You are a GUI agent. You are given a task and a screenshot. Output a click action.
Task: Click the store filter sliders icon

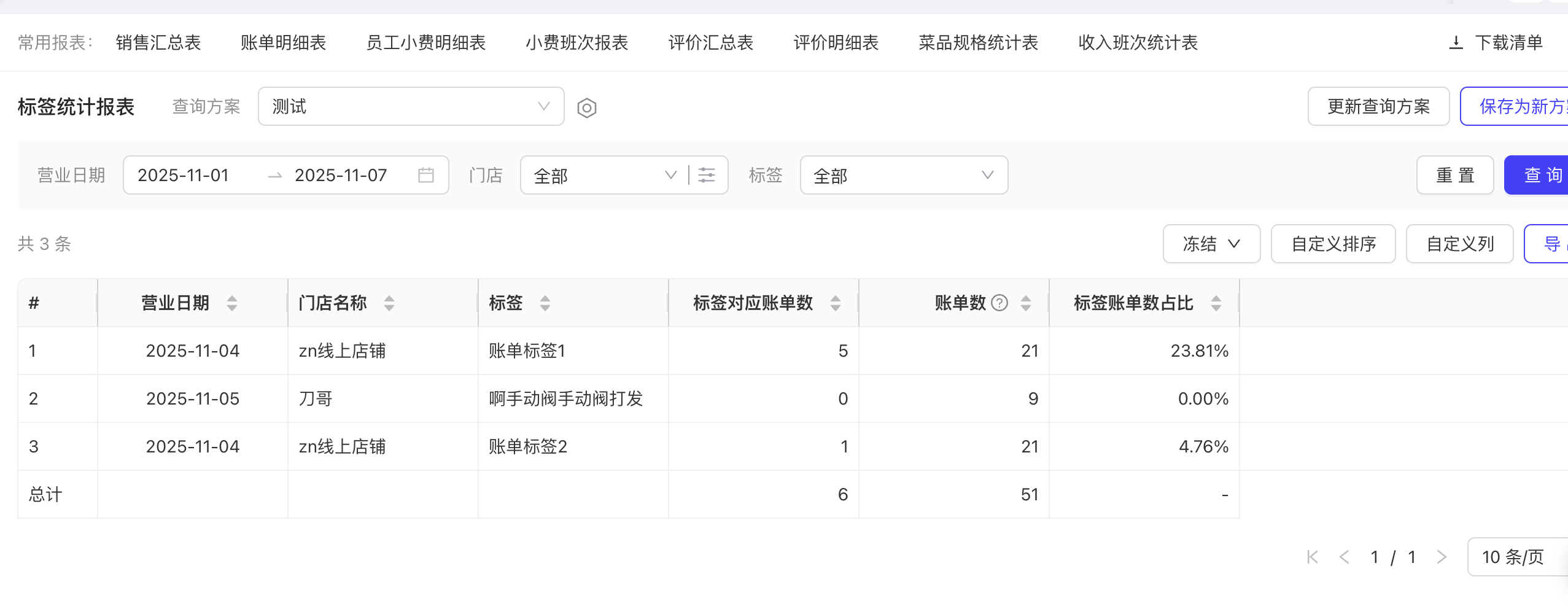(707, 176)
